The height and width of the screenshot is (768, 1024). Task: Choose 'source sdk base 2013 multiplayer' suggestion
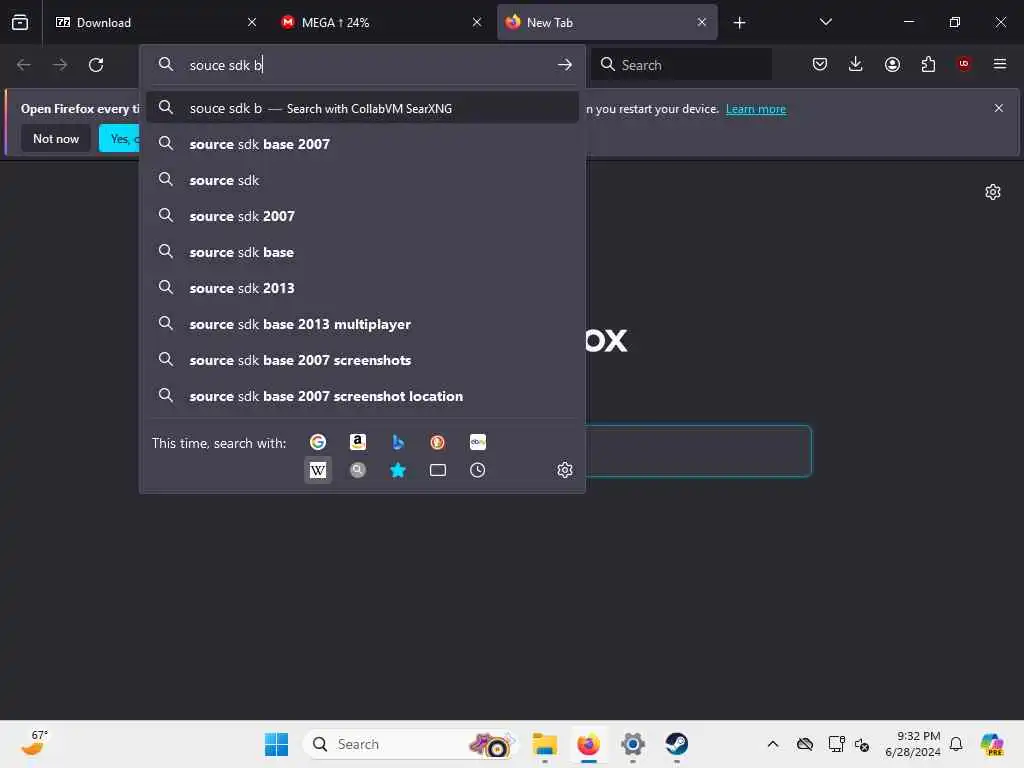pos(362,324)
